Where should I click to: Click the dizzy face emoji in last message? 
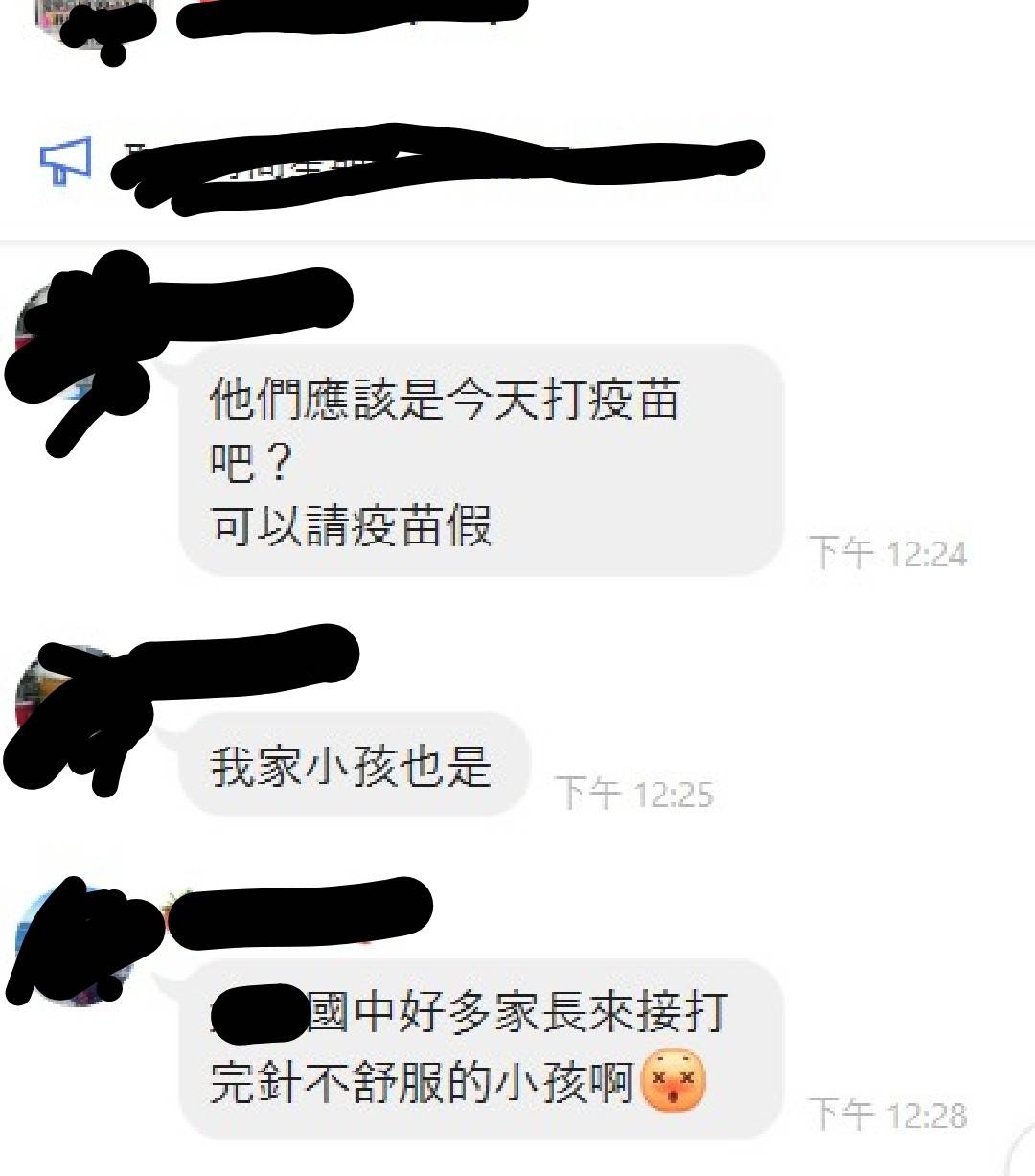(x=673, y=1081)
